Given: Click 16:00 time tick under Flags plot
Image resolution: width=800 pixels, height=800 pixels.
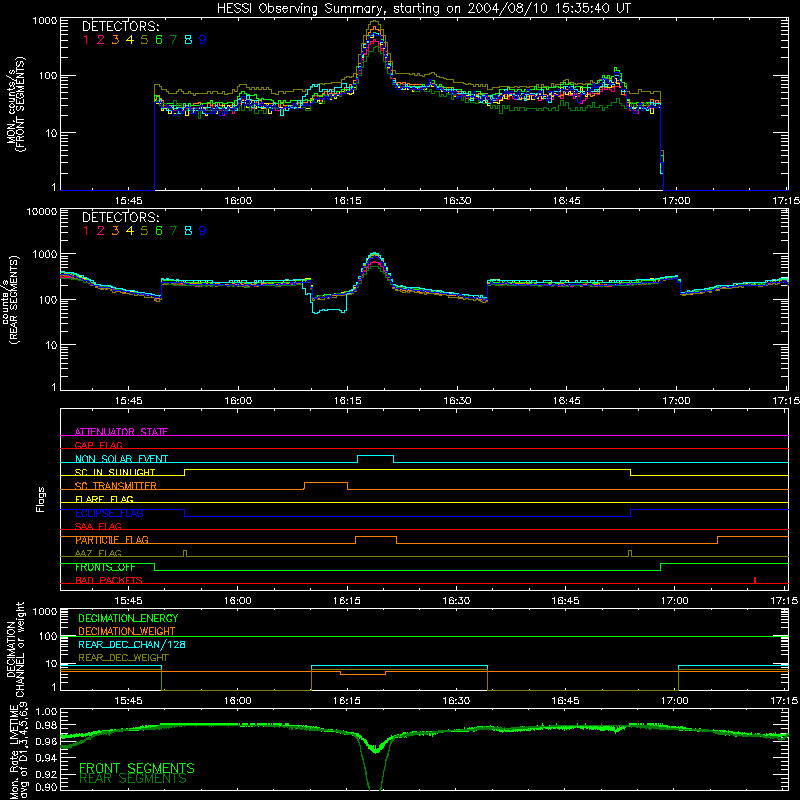Looking at the screenshot, I should [x=238, y=601].
